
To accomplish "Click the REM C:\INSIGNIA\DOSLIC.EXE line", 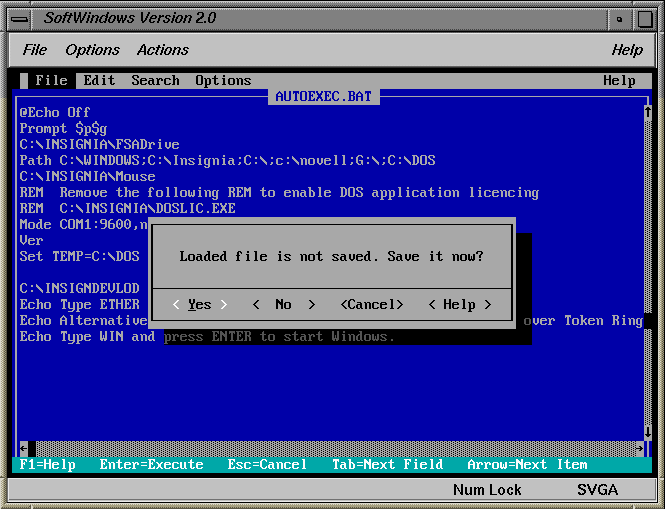I will pos(127,208).
